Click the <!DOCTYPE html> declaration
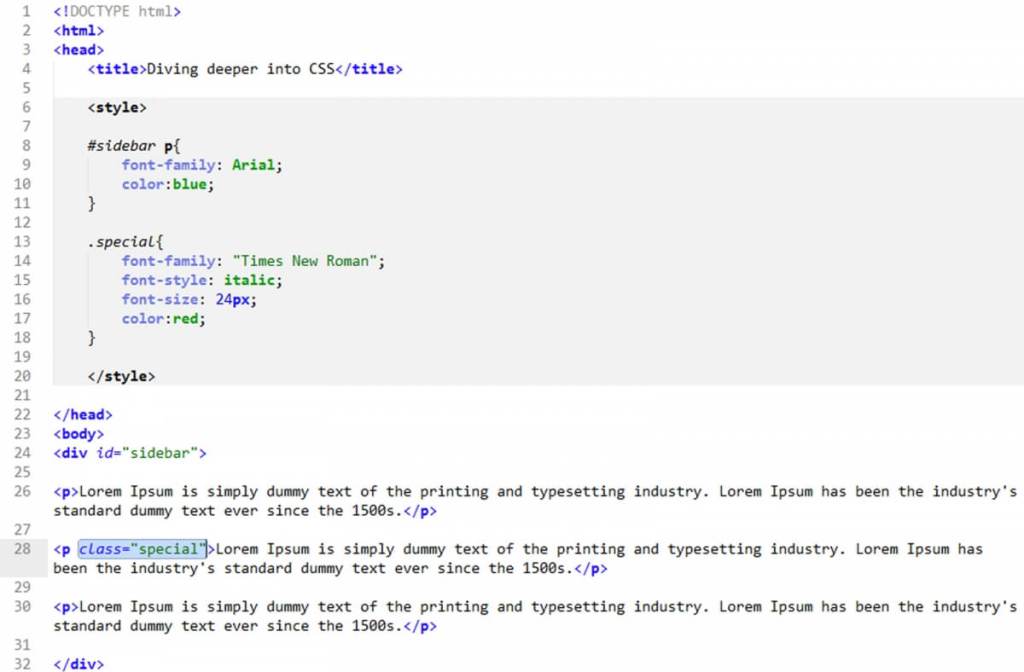The width and height of the screenshot is (1024, 672). point(117,12)
